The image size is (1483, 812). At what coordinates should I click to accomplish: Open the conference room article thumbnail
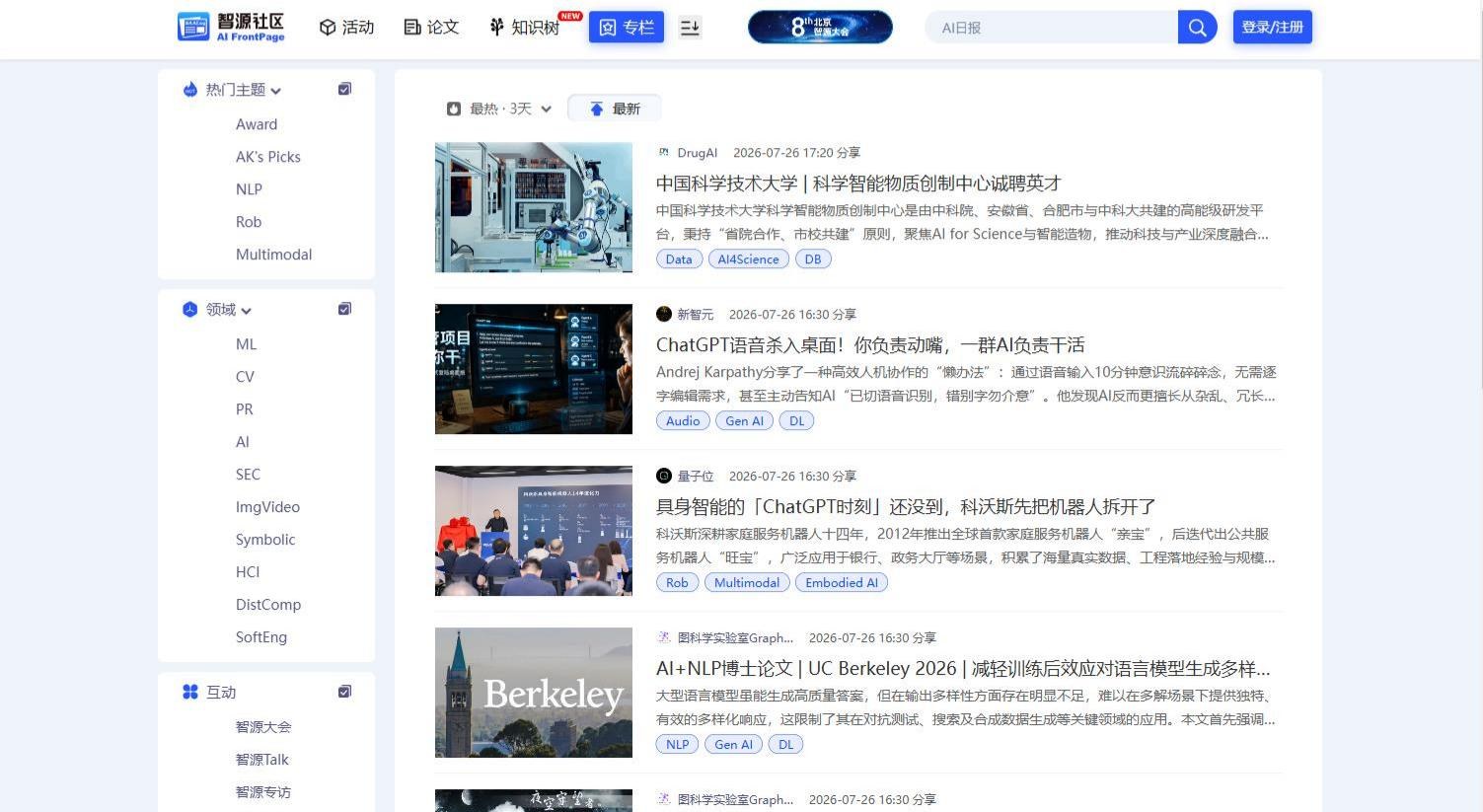coord(534,531)
